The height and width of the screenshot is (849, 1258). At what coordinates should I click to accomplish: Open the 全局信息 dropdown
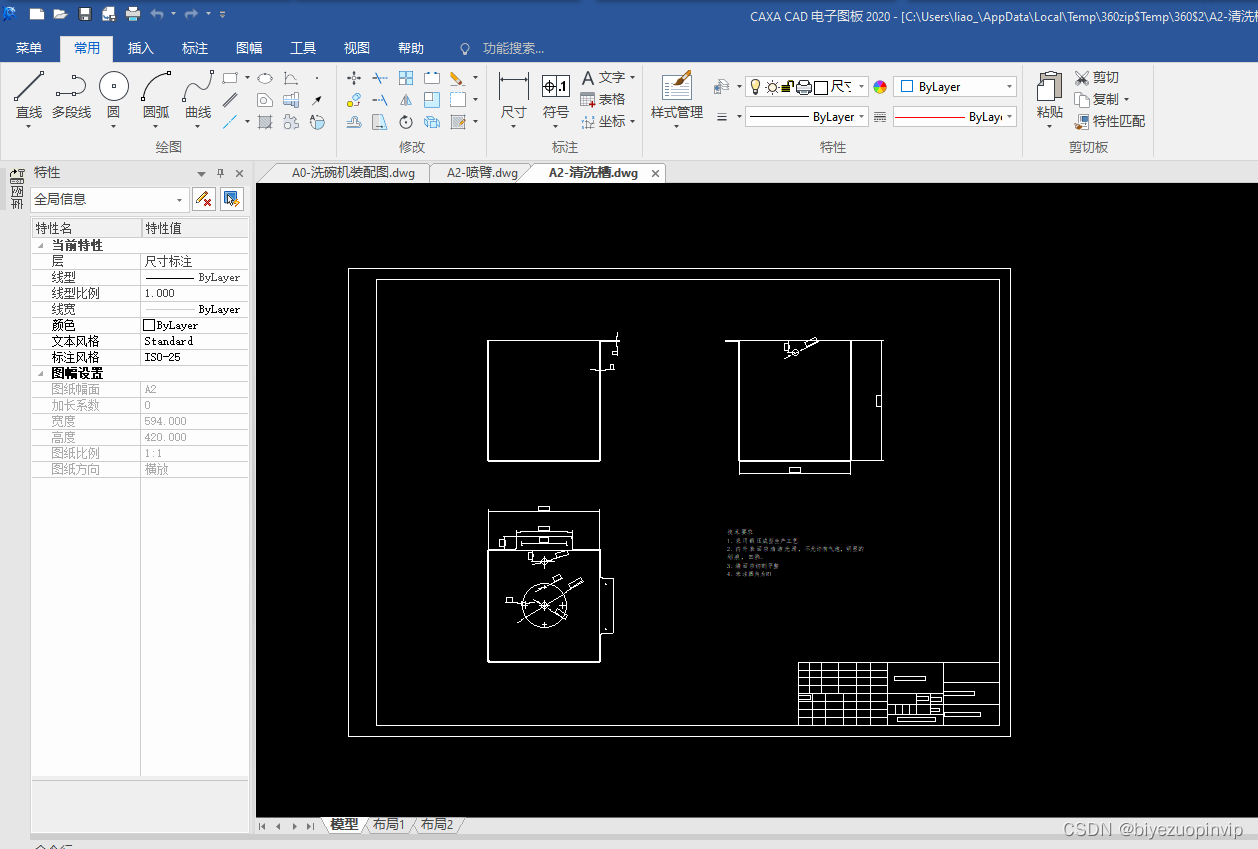(110, 199)
